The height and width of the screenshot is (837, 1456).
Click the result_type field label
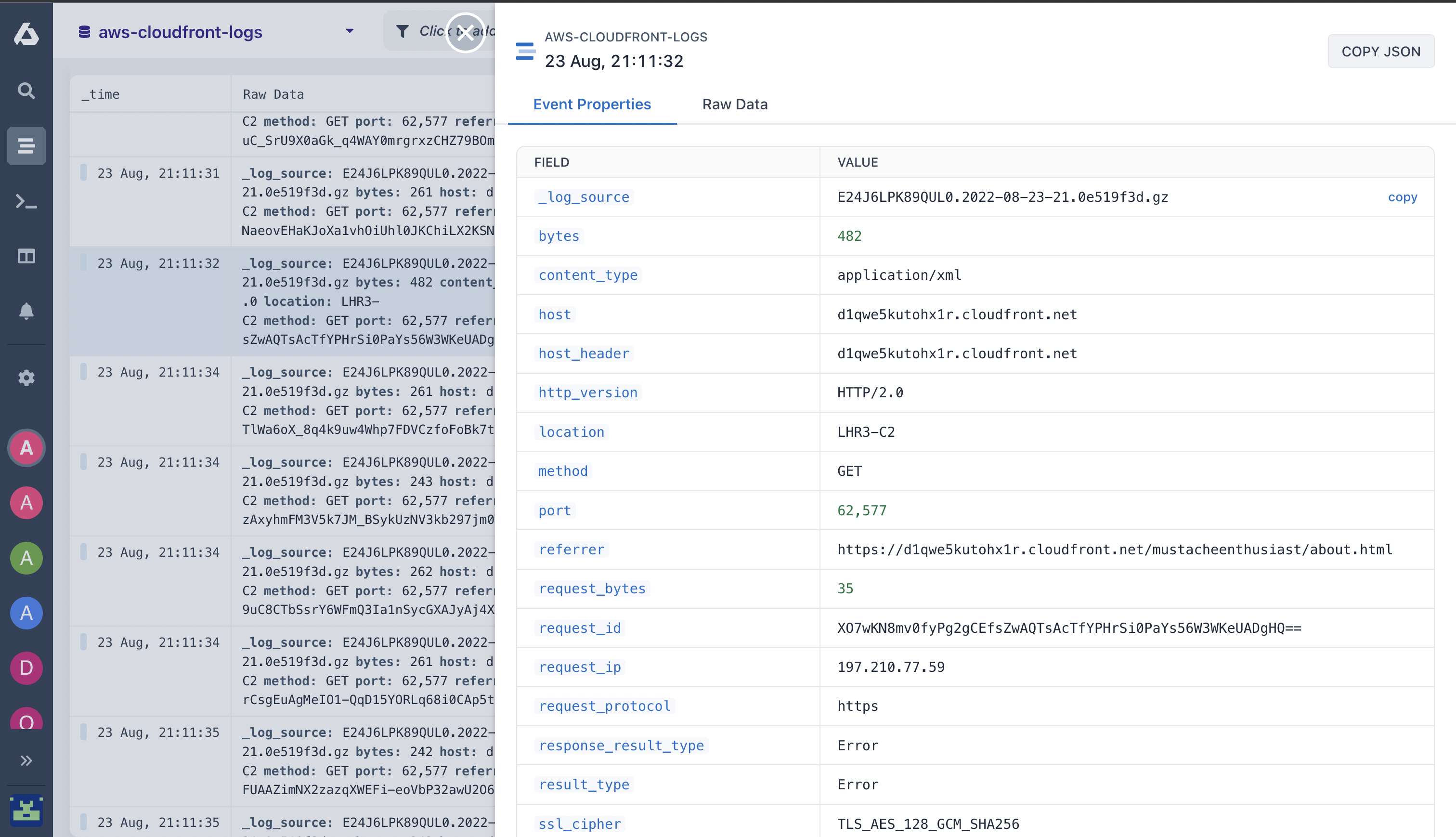pyautogui.click(x=584, y=785)
